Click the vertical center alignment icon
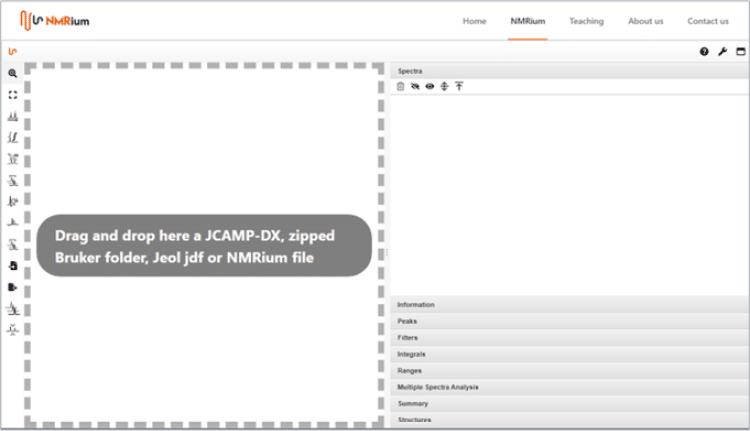 [444, 87]
